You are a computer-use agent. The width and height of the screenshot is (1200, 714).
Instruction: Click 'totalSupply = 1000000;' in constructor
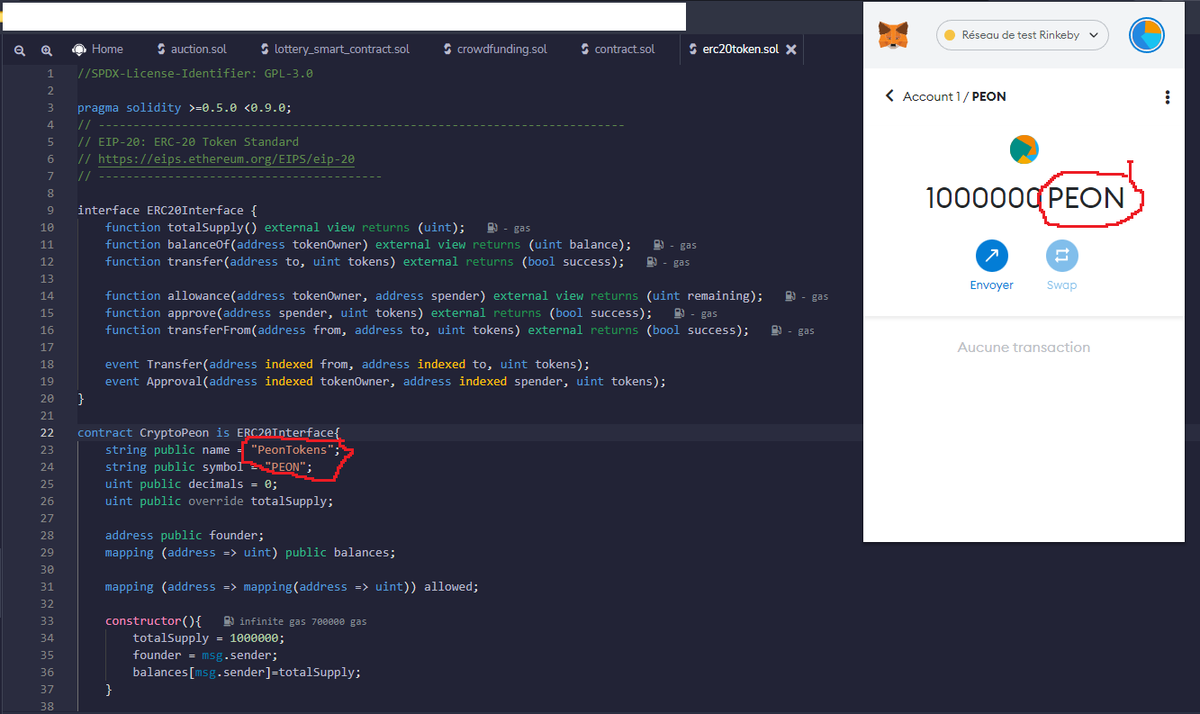tap(209, 638)
